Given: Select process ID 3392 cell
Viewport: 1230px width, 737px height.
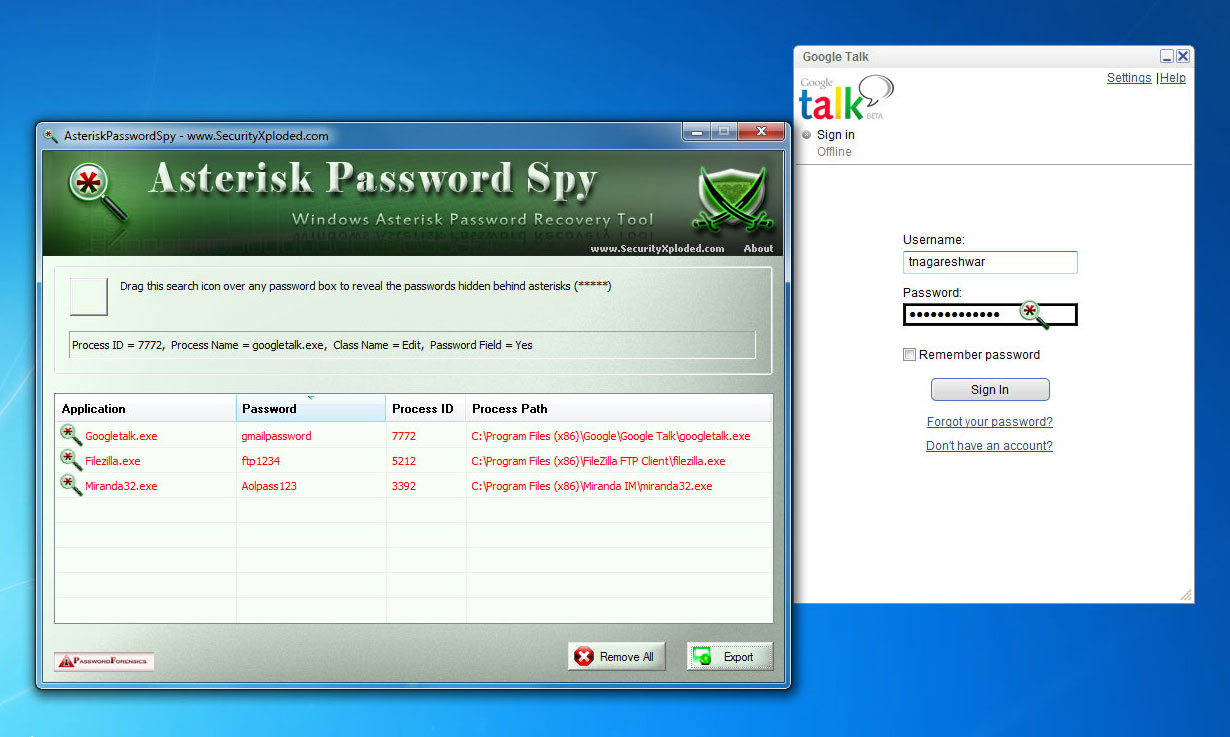Looking at the screenshot, I should pyautogui.click(x=404, y=486).
